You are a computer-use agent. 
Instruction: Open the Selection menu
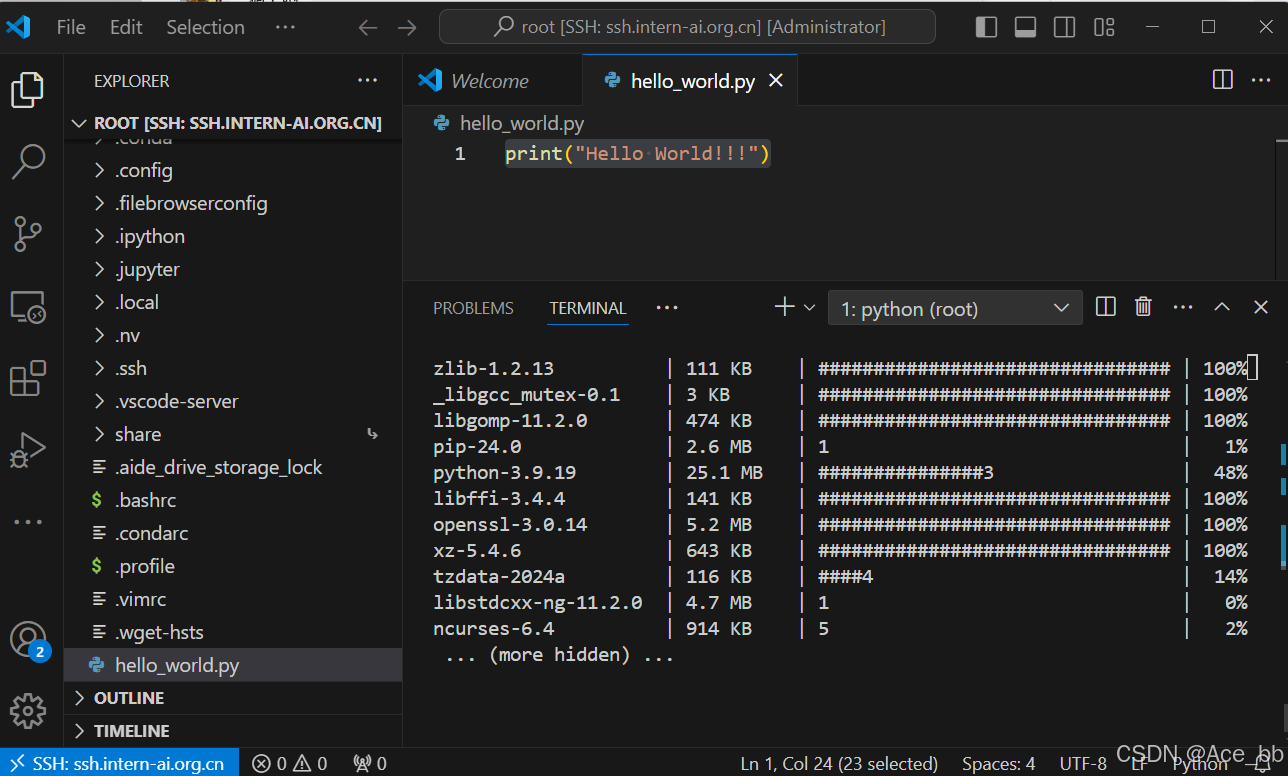tap(205, 27)
